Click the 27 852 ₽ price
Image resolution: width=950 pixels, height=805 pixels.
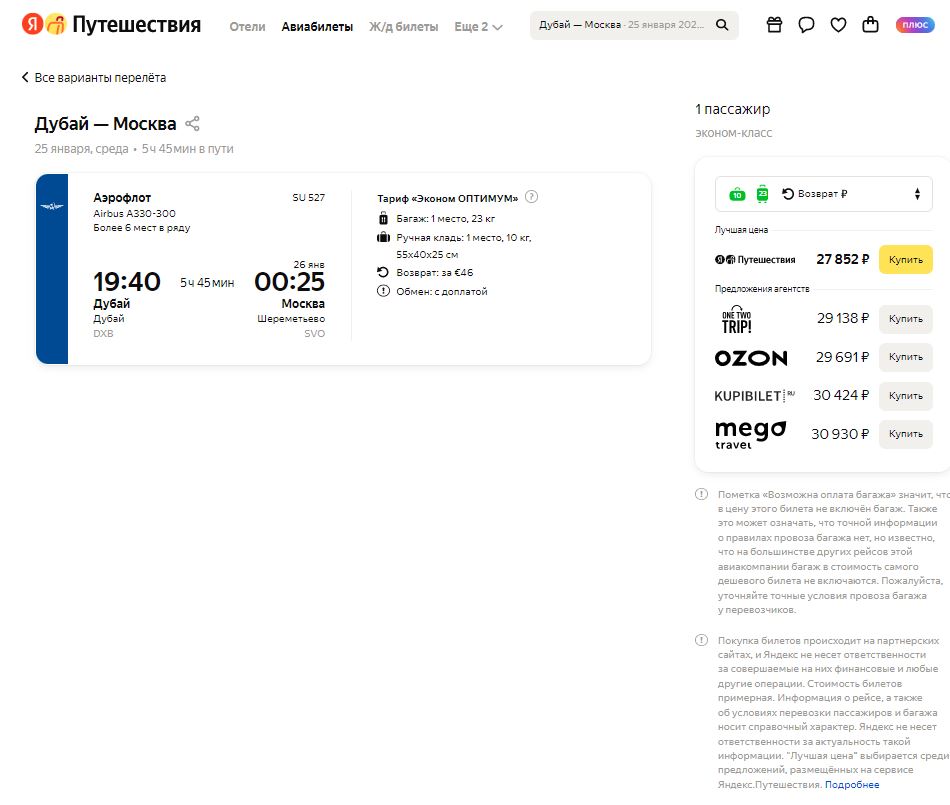(x=843, y=259)
